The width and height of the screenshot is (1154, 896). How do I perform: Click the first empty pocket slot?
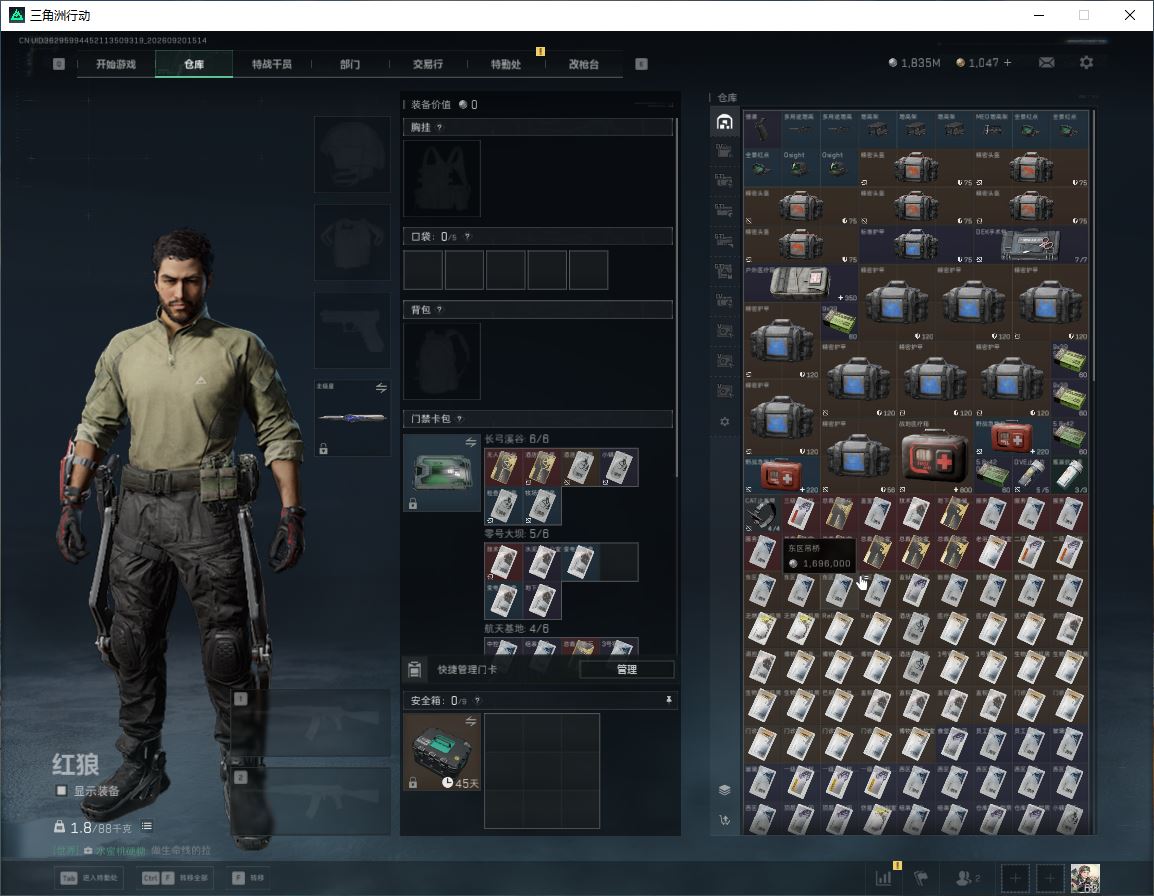click(423, 269)
